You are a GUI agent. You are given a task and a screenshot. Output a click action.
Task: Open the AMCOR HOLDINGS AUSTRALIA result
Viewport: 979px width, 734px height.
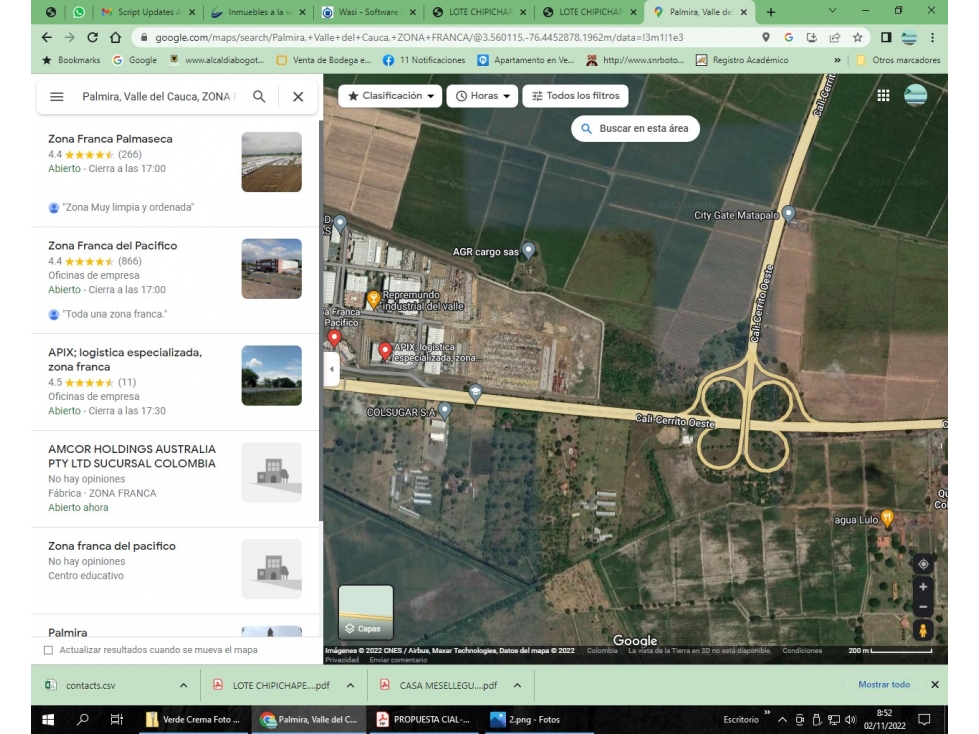175,479
